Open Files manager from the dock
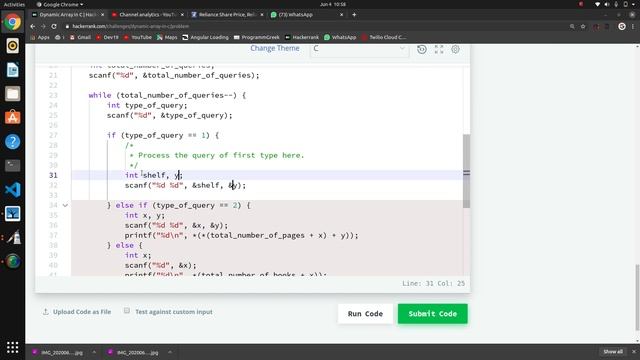This screenshot has width=640, height=360. 13,94
